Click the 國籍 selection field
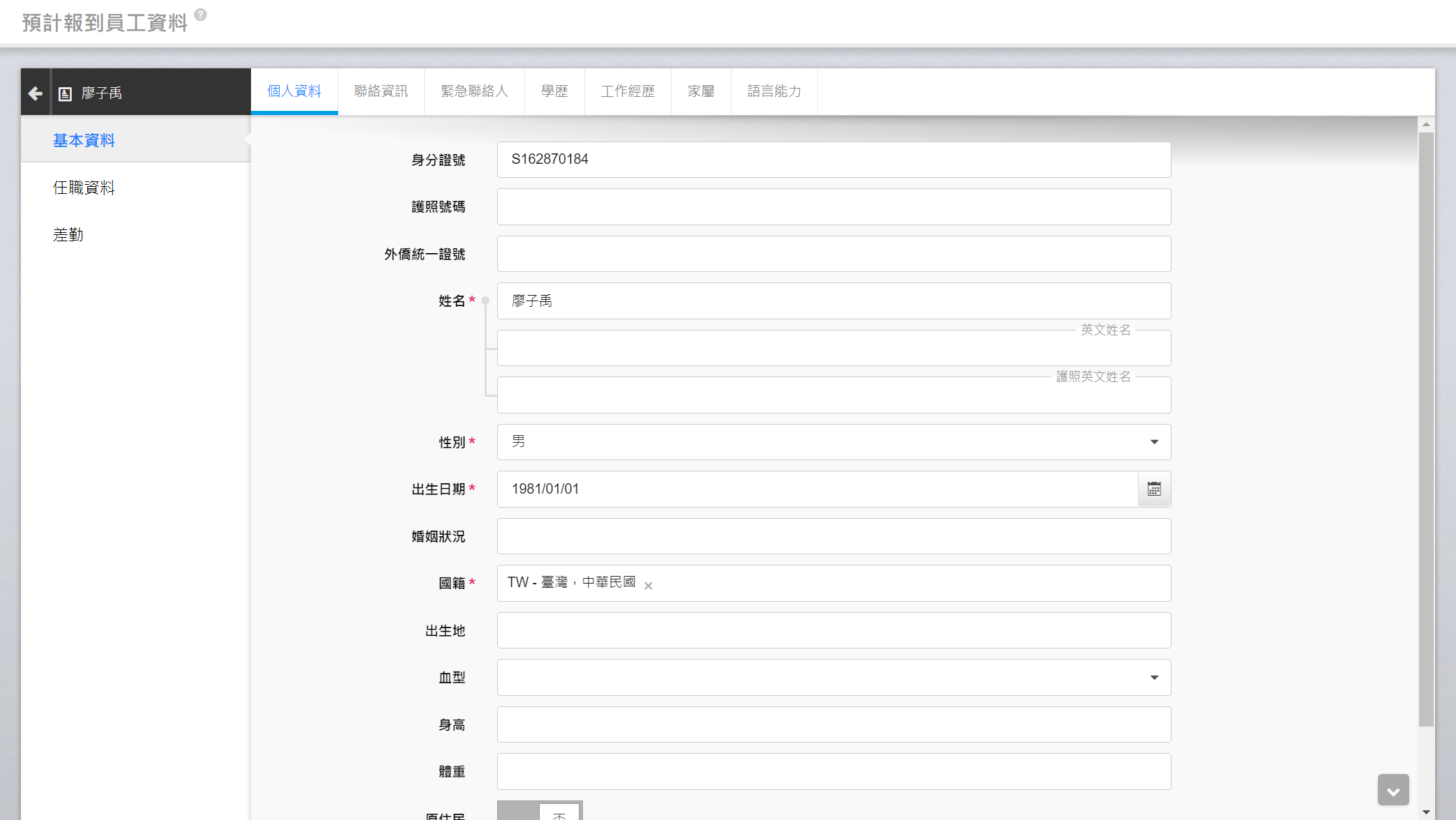Screen dimensions: 1456x820 click(x=907, y=583)
